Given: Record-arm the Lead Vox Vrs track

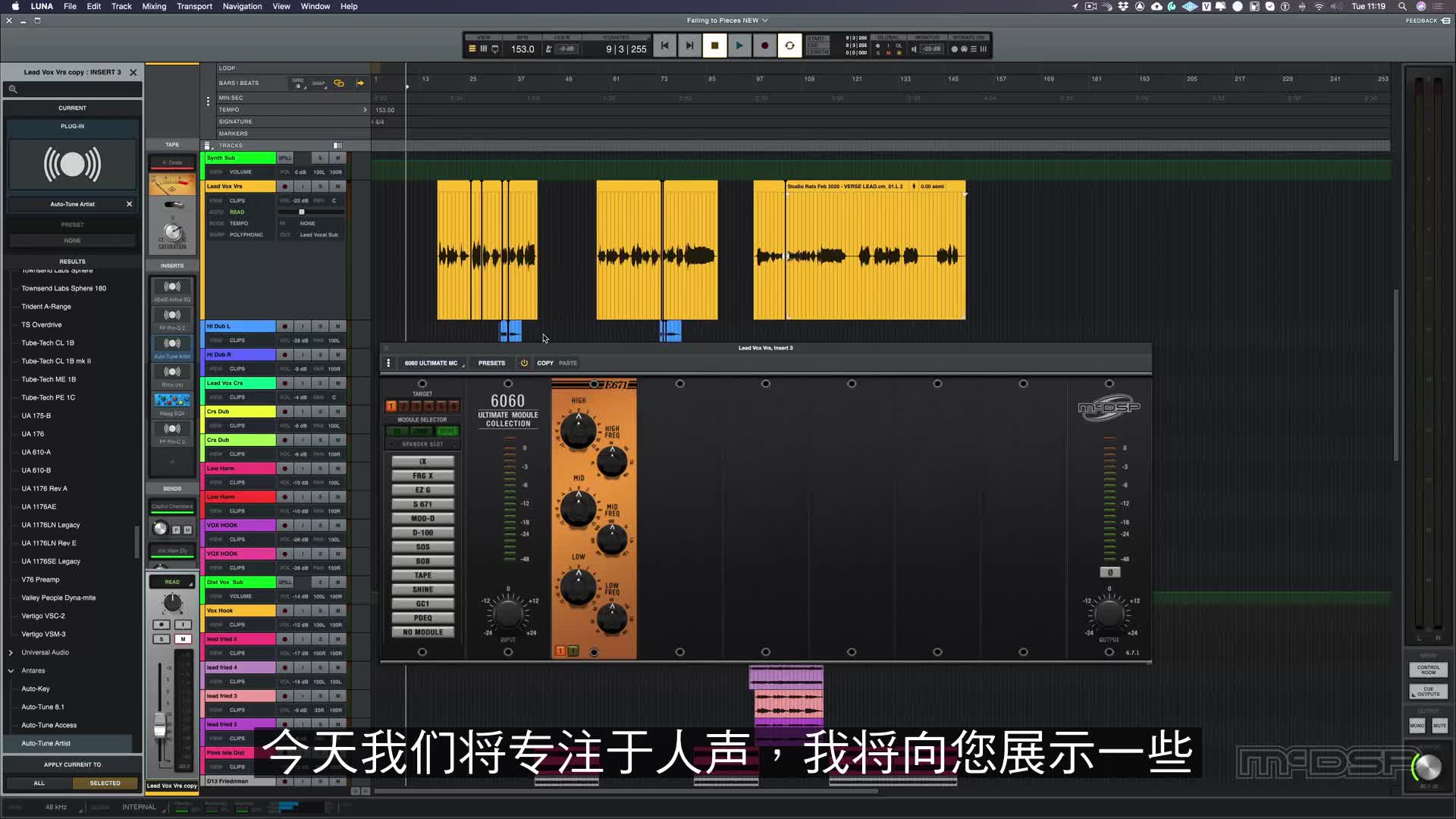Looking at the screenshot, I should [285, 187].
